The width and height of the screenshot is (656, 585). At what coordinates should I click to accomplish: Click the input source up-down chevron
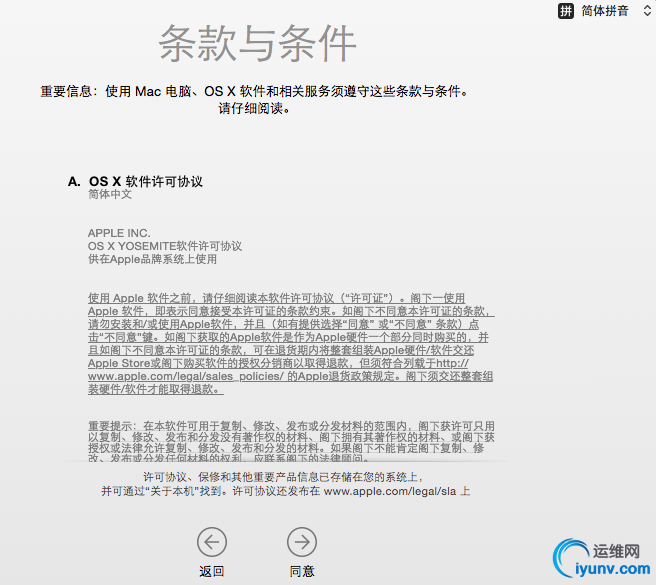647,10
